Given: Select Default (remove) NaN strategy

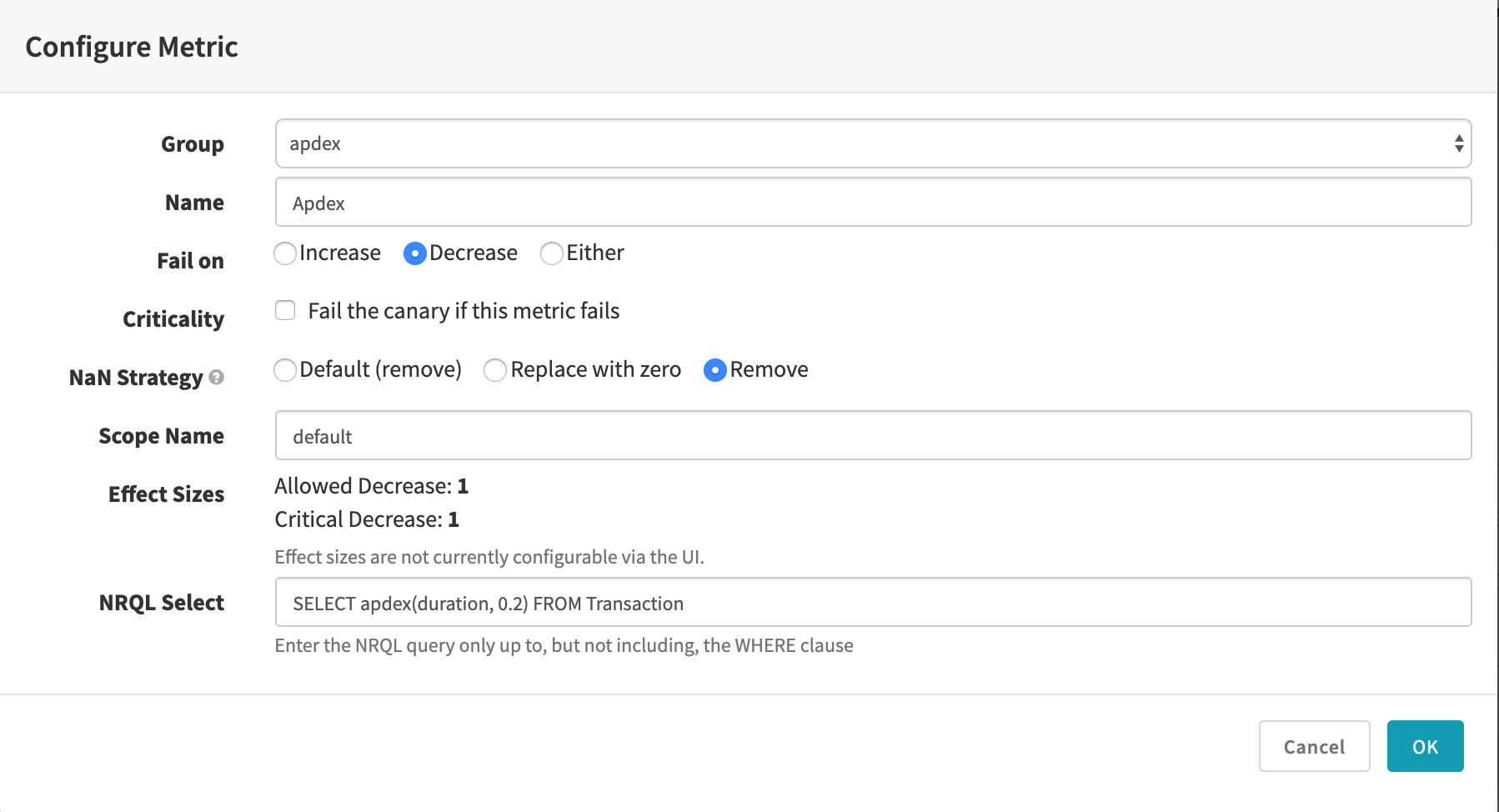Looking at the screenshot, I should click(285, 370).
